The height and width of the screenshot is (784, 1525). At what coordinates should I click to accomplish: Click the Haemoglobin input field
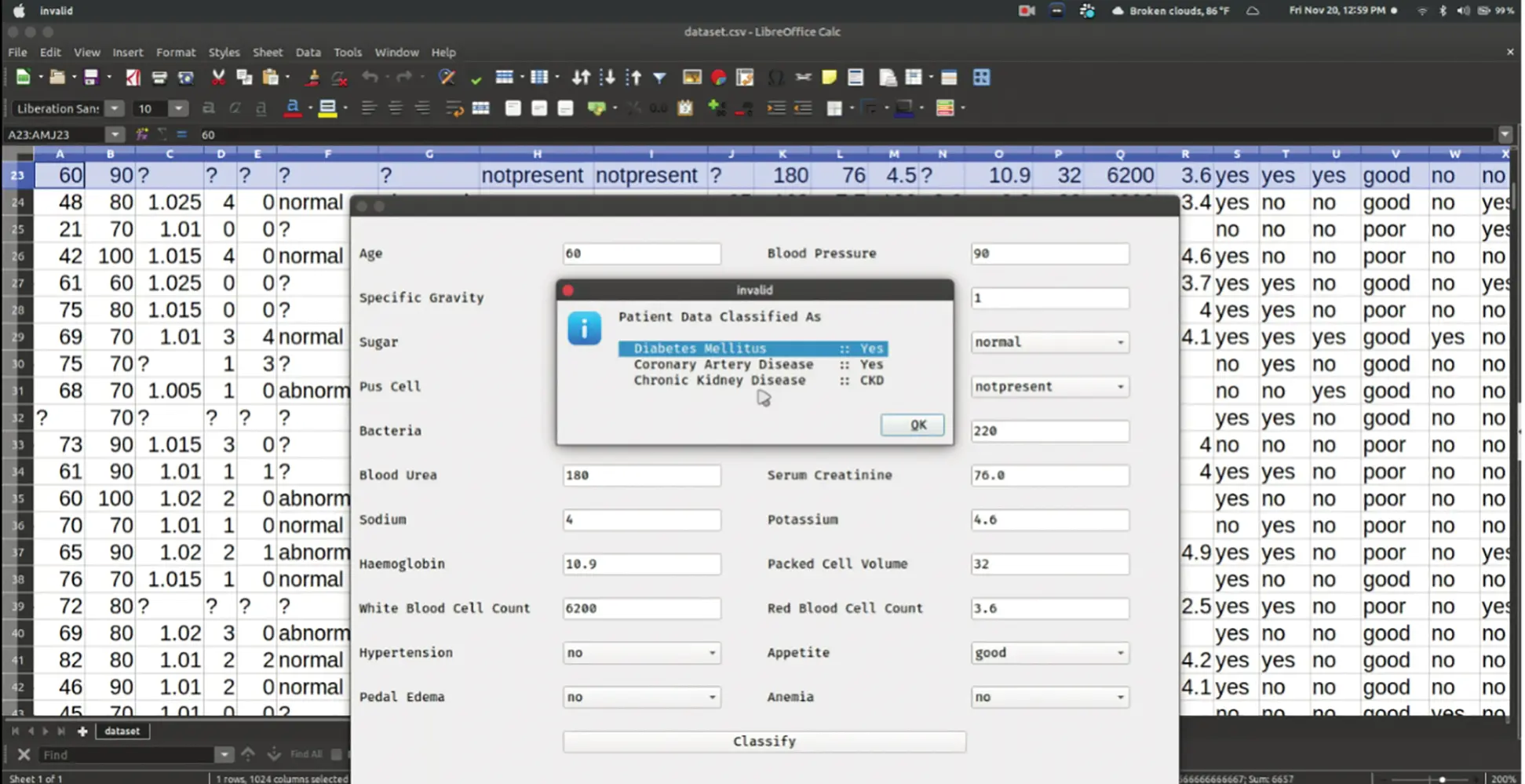(x=641, y=563)
